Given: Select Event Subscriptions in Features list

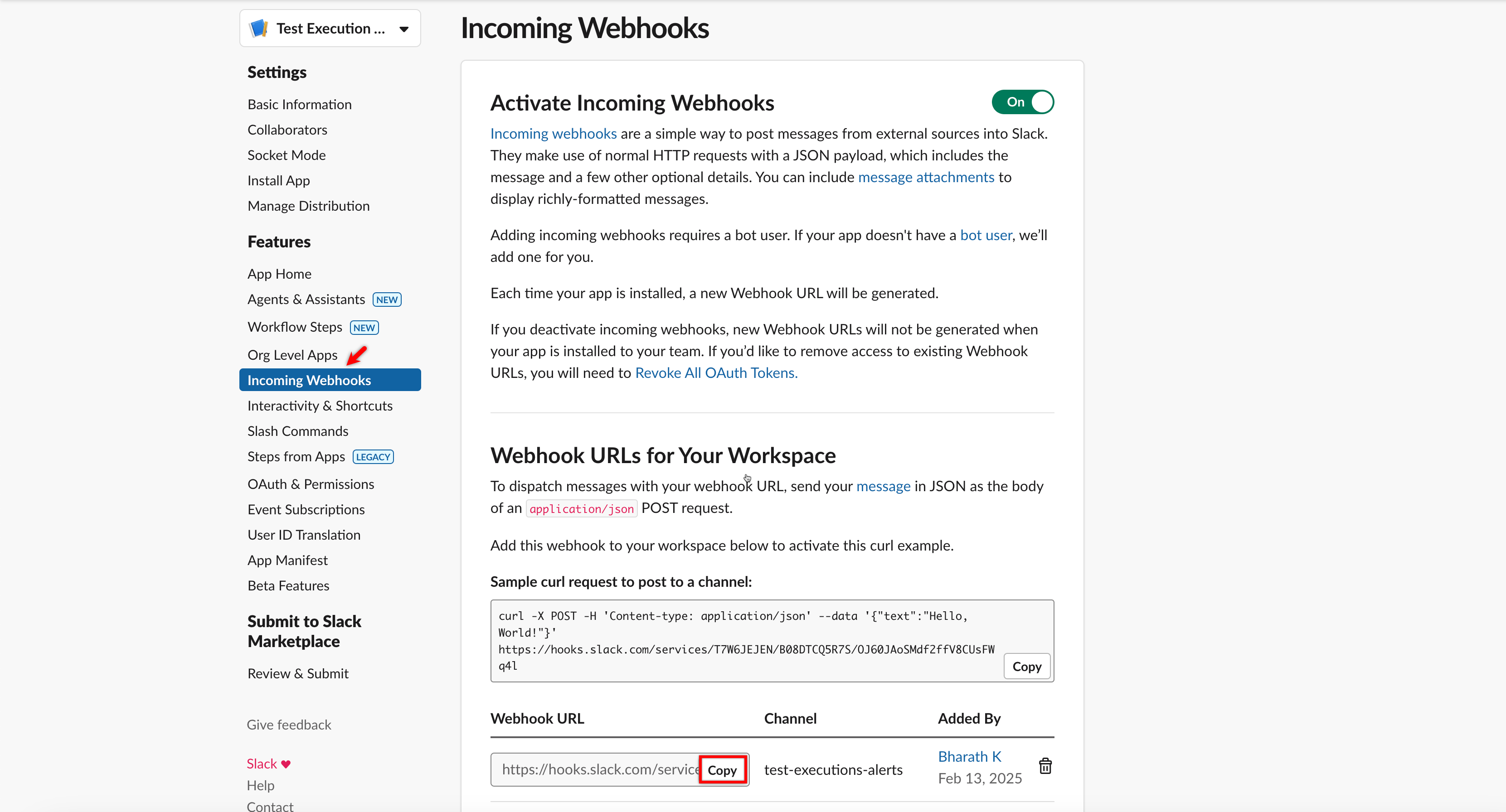Looking at the screenshot, I should pyautogui.click(x=306, y=509).
